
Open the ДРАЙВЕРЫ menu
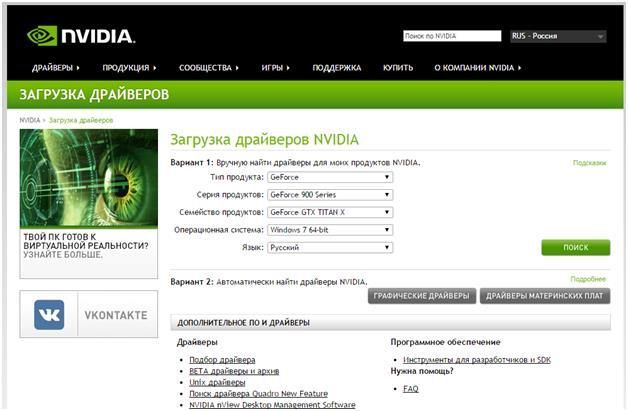pos(56,68)
